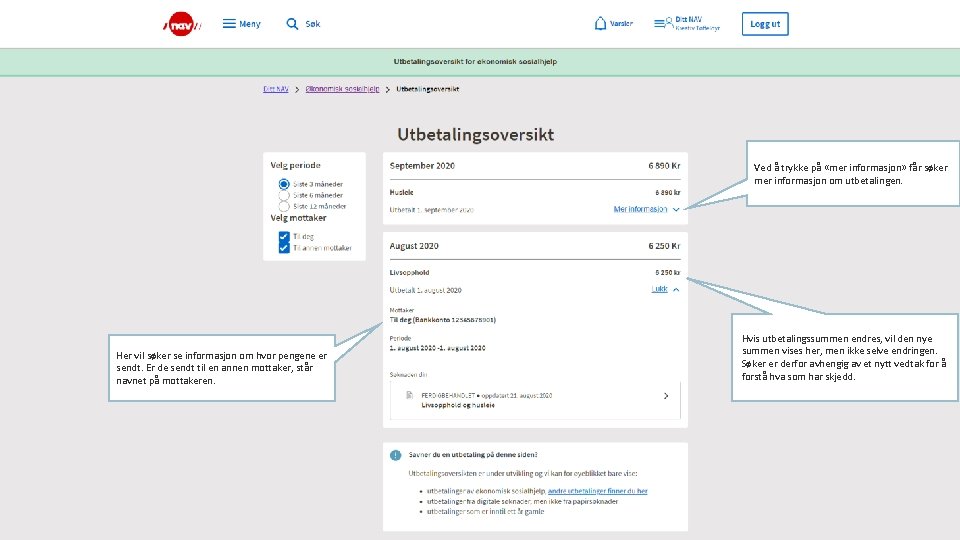Click the 6 250 Kr month total

(664, 246)
